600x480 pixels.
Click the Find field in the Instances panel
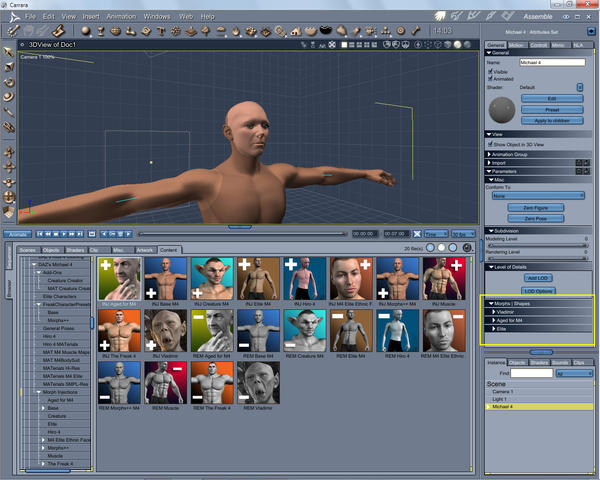pyautogui.click(x=532, y=372)
